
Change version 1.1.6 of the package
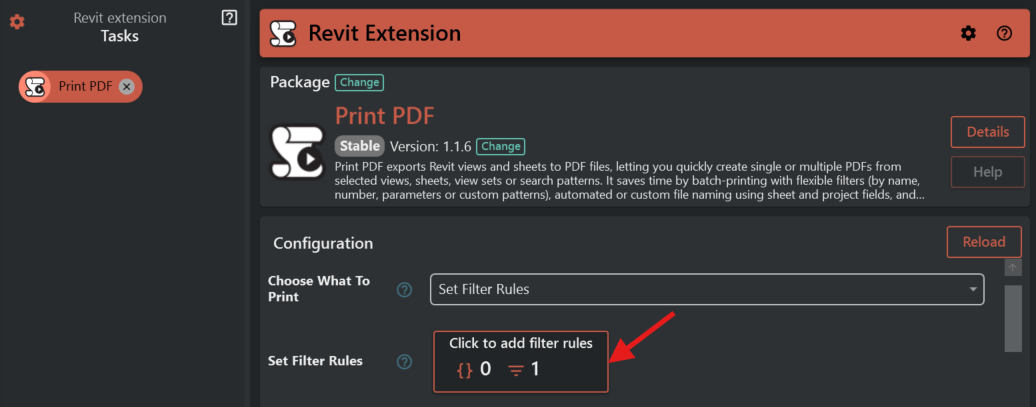(x=500, y=146)
